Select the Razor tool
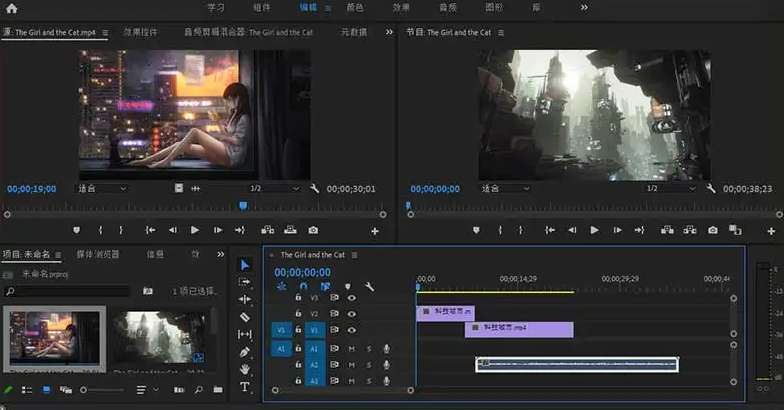 pos(244,316)
